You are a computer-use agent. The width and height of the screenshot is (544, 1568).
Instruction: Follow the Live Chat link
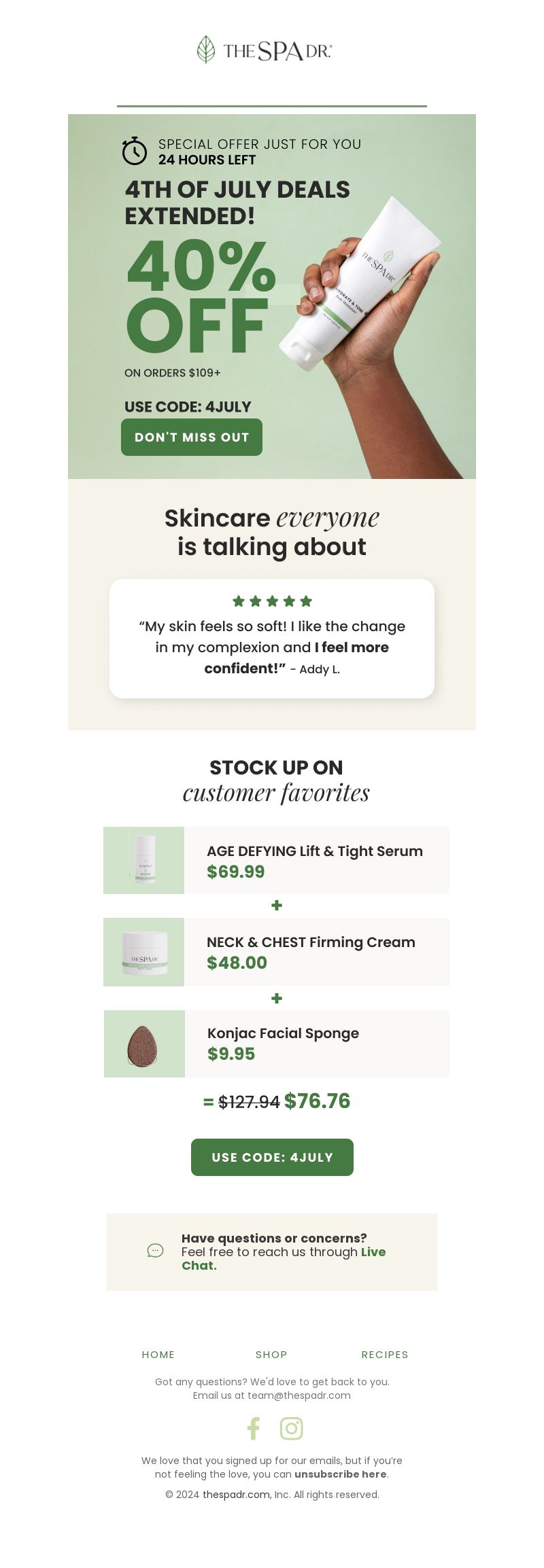click(284, 1258)
